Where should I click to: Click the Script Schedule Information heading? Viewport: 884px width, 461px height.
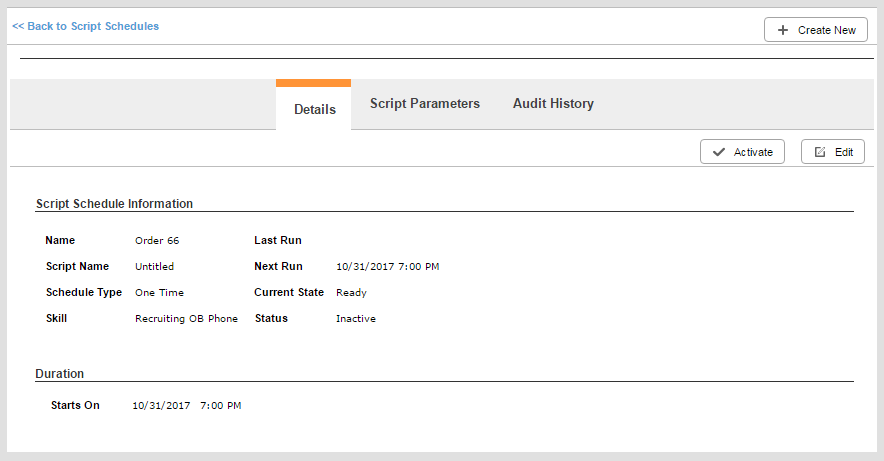click(x=114, y=204)
